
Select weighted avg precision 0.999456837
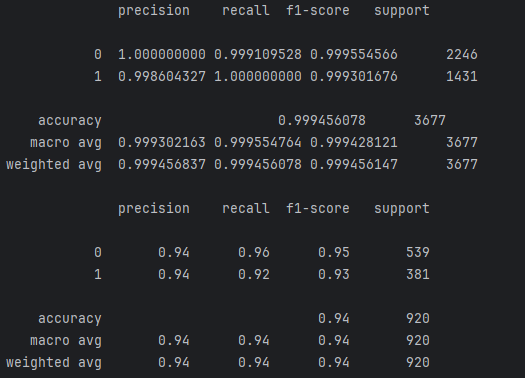pyautogui.click(x=162, y=165)
